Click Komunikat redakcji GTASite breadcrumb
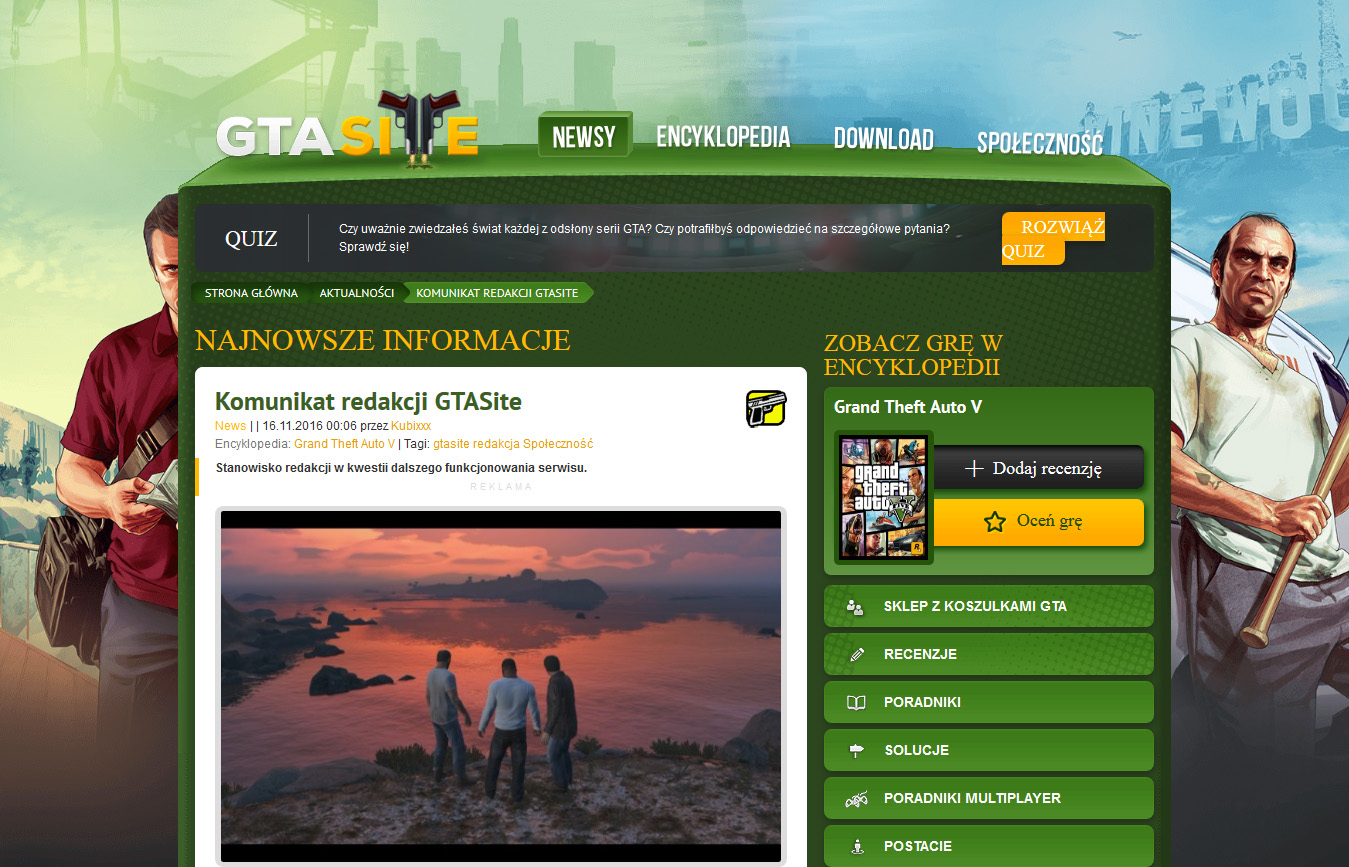 pyautogui.click(x=497, y=293)
